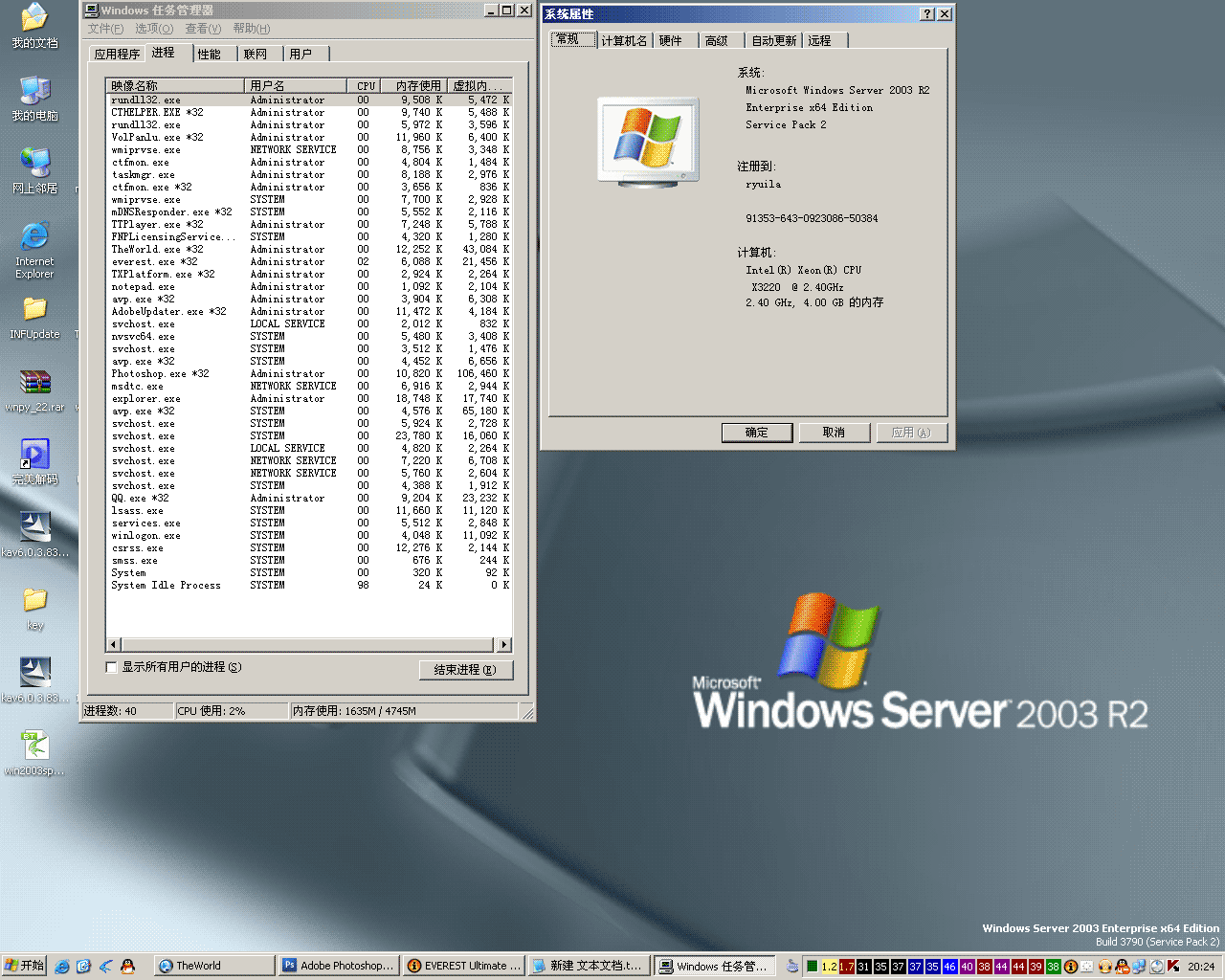Viewport: 1225px width, 980px height.
Task: Switch to 新建 文本文档 taskbar window
Action: [588, 966]
